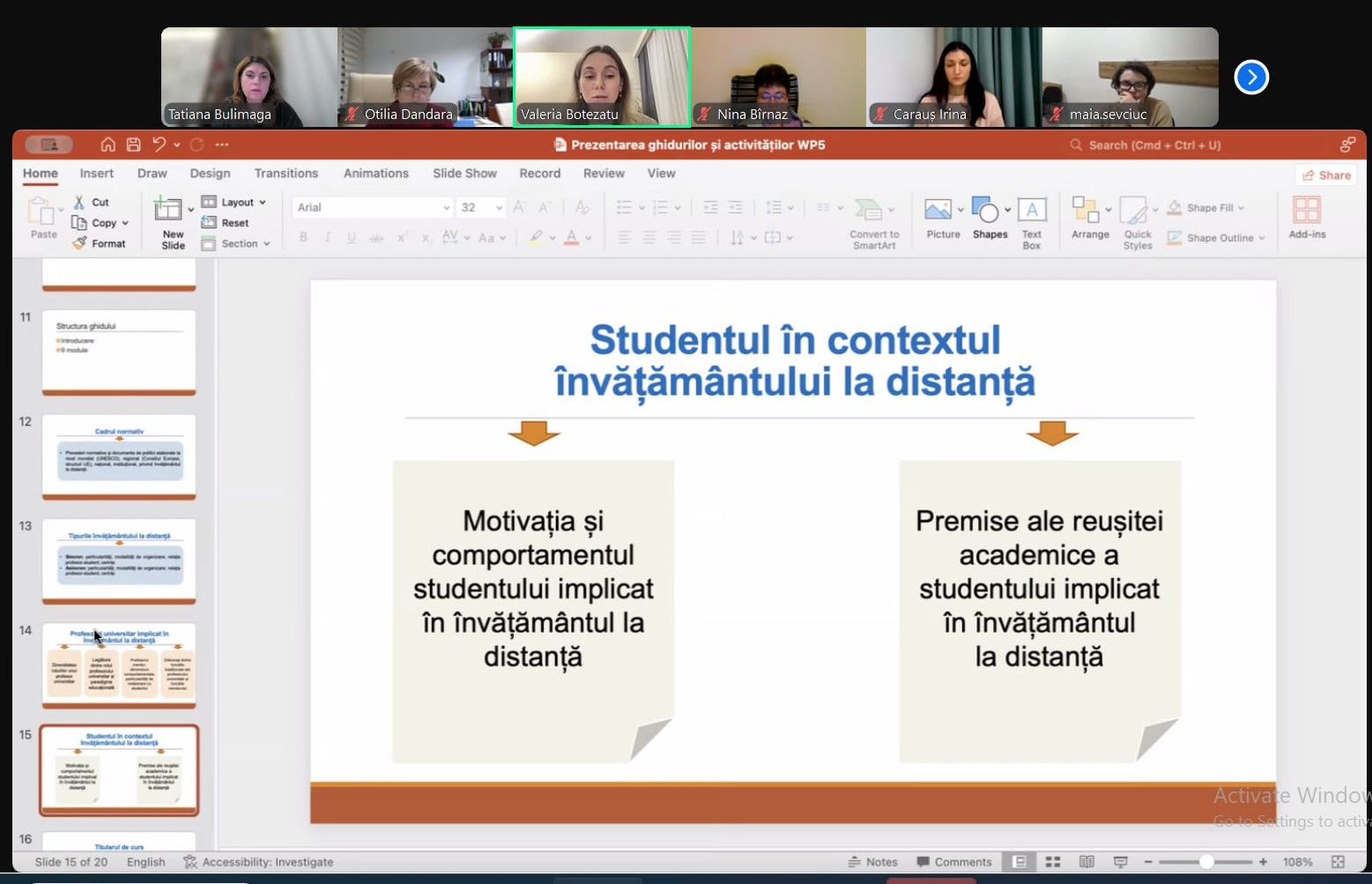Switch to Slide Sorter view
1372x884 pixels.
click(1053, 862)
